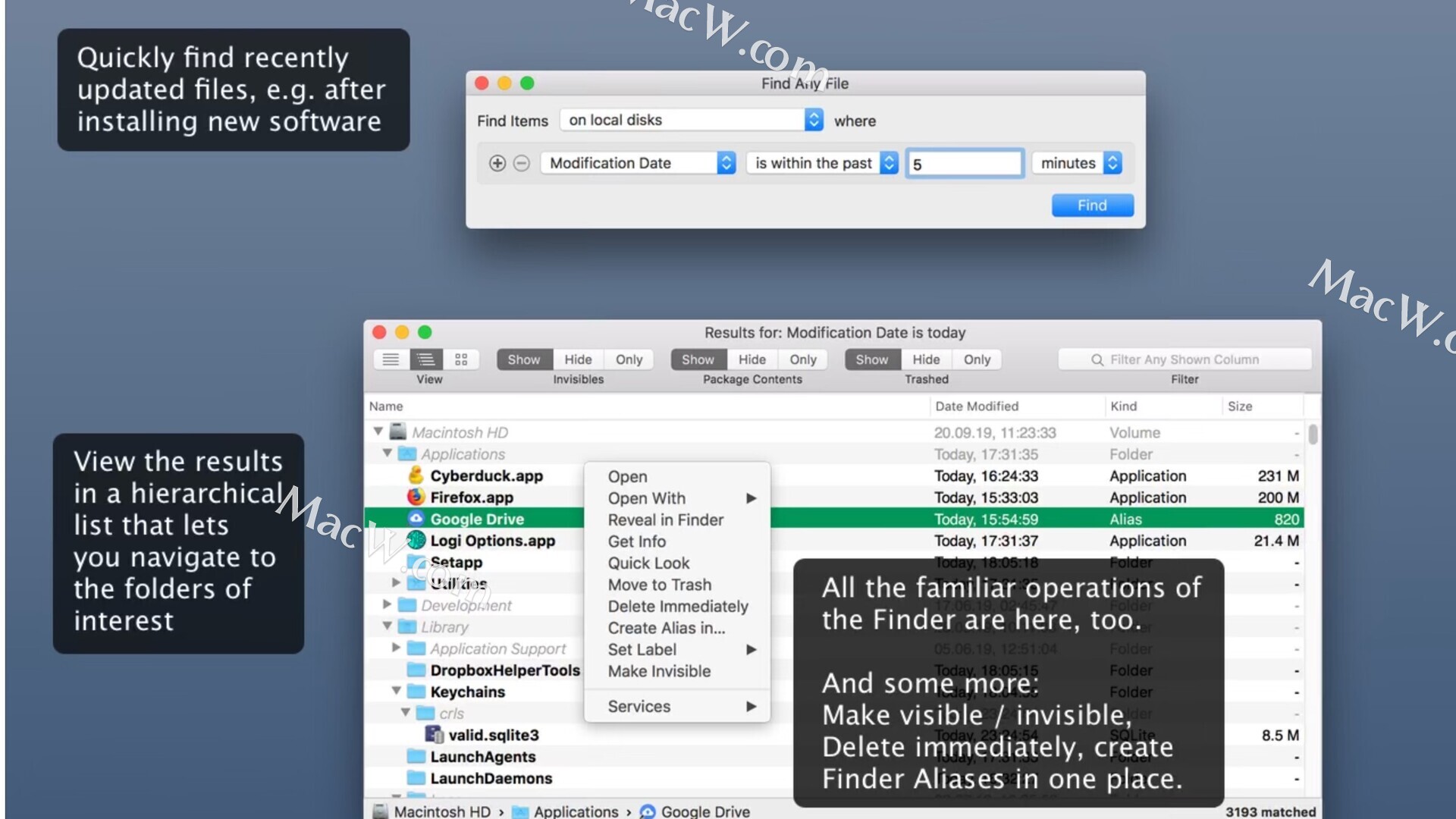Click the Google Drive alias icon in list
Image resolution: width=1456 pixels, height=819 pixels.
point(416,519)
